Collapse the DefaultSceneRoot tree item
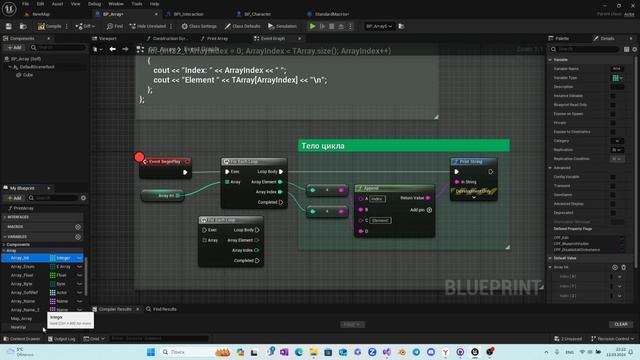Screen dimensions: 640x360 [10, 67]
